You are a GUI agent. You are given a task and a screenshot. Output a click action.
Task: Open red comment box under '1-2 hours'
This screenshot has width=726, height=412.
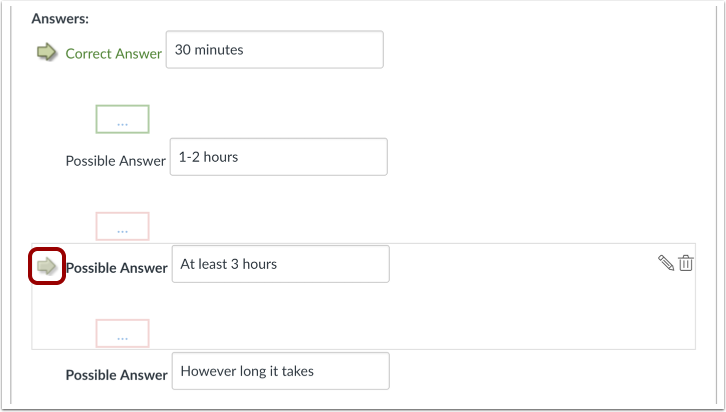[x=122, y=226]
